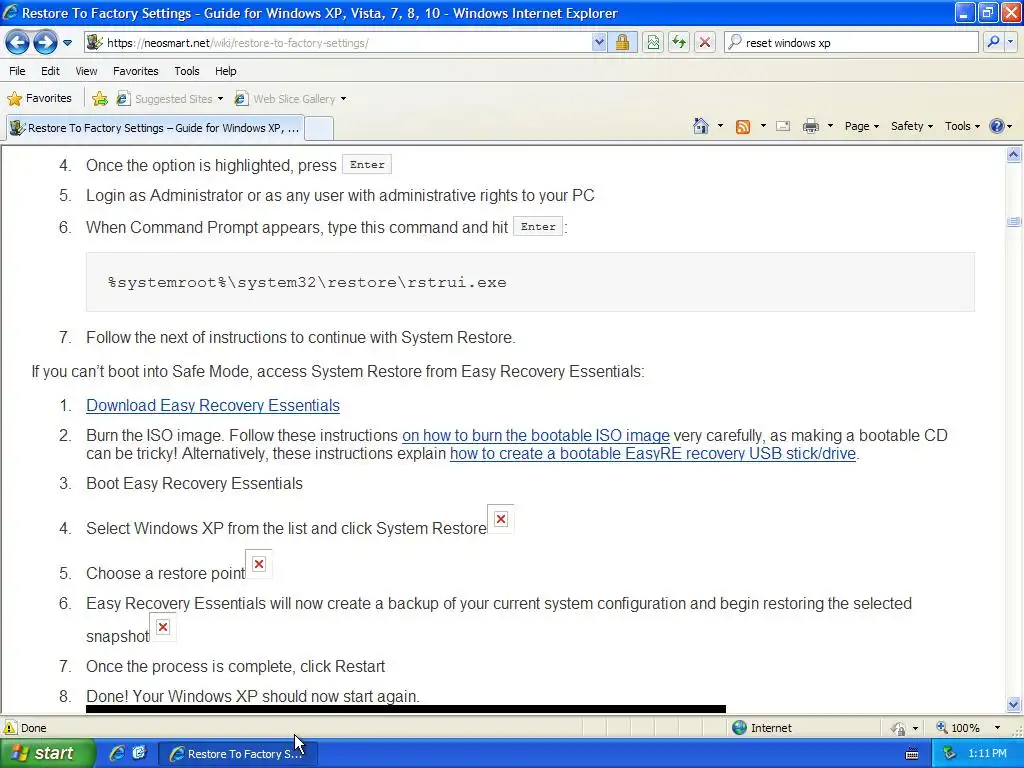
Task: Click broken image after 'snapshot'
Action: pos(163,627)
